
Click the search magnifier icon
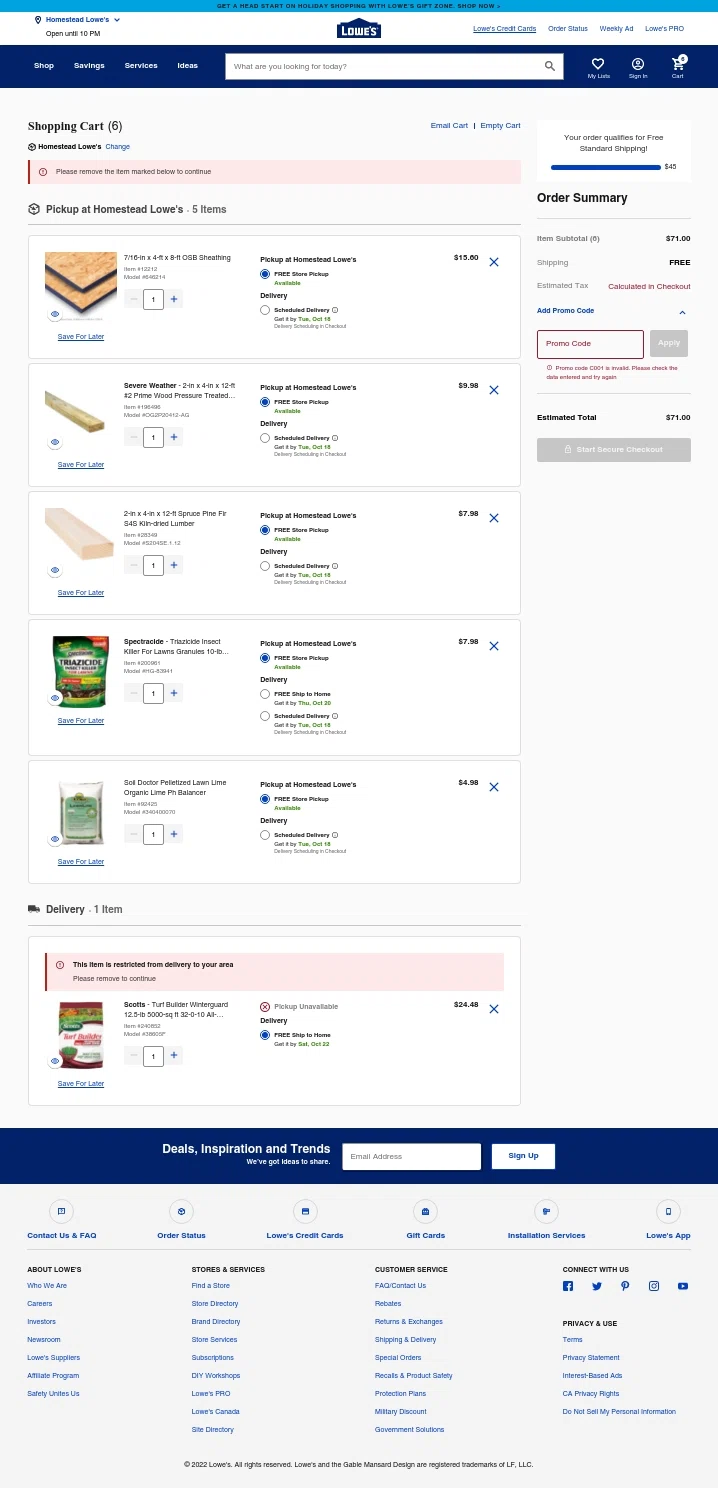pos(549,66)
